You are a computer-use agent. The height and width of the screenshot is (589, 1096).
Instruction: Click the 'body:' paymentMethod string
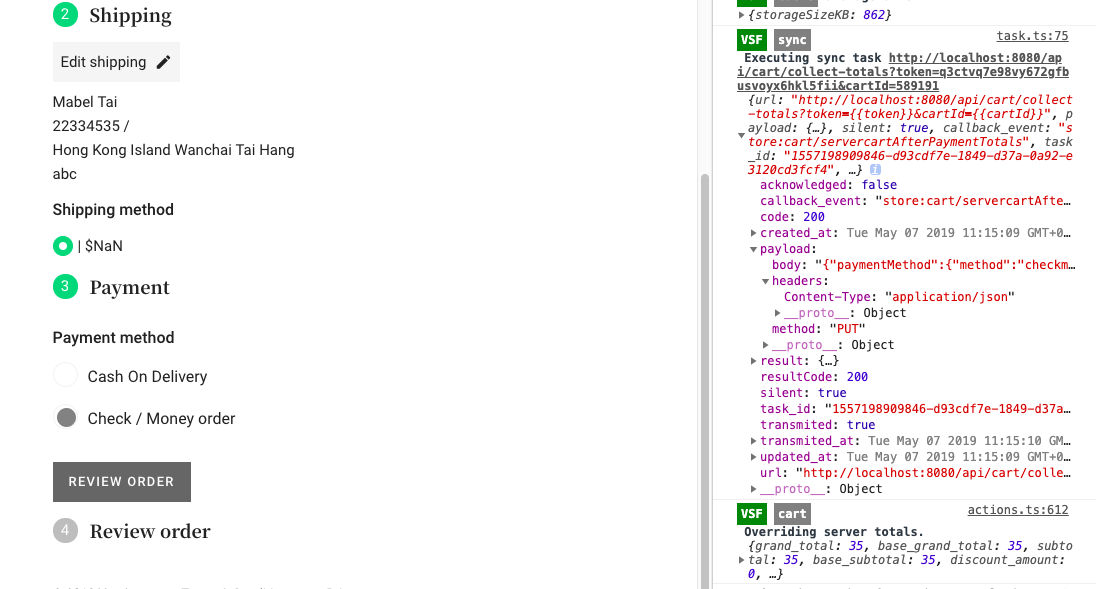[945, 265]
